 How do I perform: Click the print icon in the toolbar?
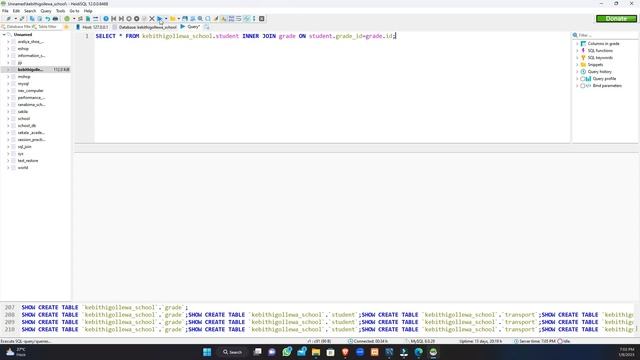pos(55,19)
